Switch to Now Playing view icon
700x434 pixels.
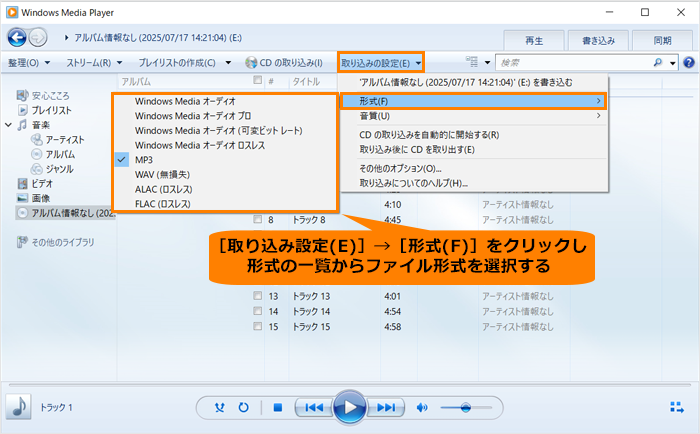[677, 407]
